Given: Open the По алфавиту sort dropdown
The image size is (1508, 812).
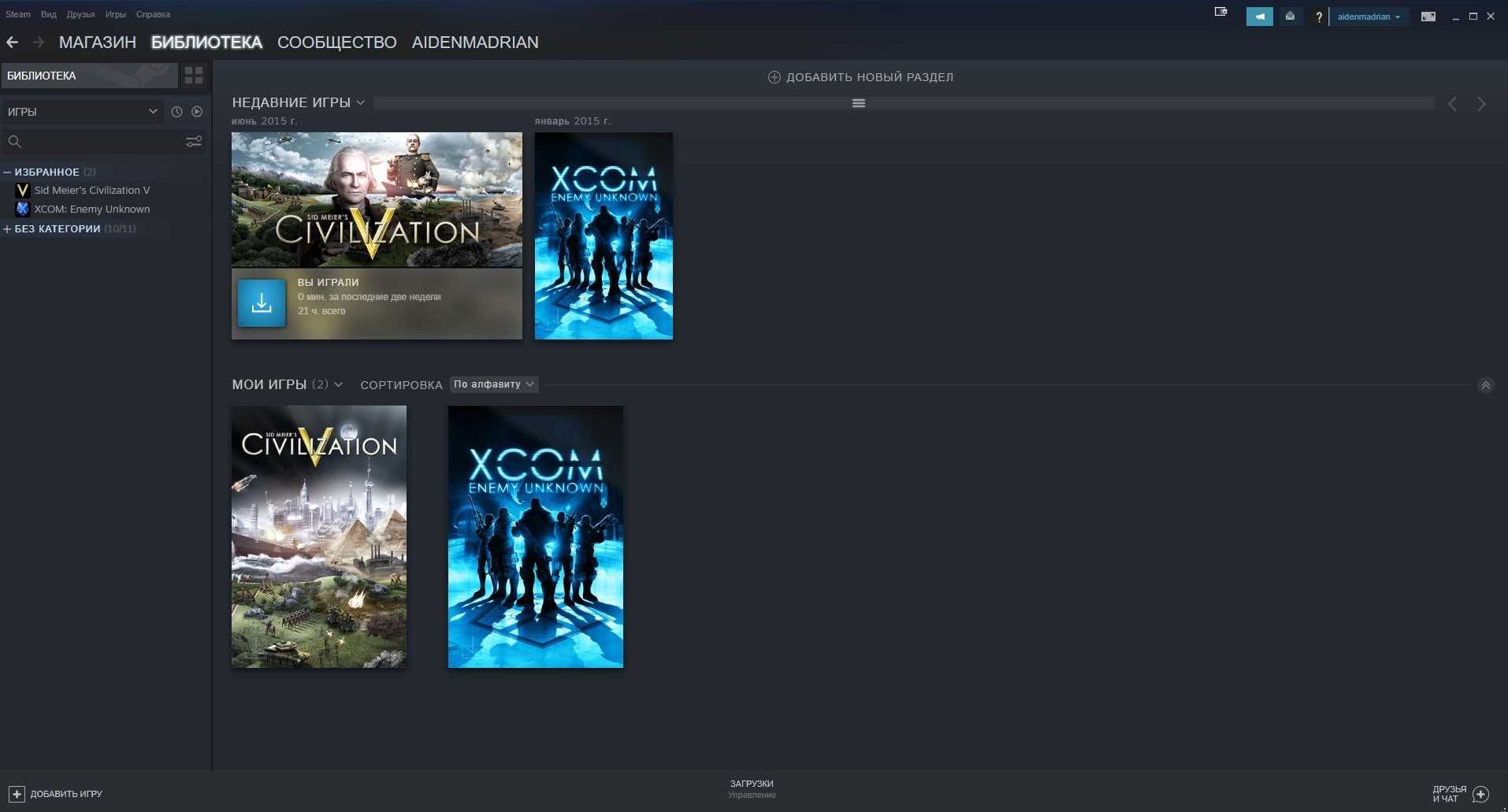Looking at the screenshot, I should [494, 384].
